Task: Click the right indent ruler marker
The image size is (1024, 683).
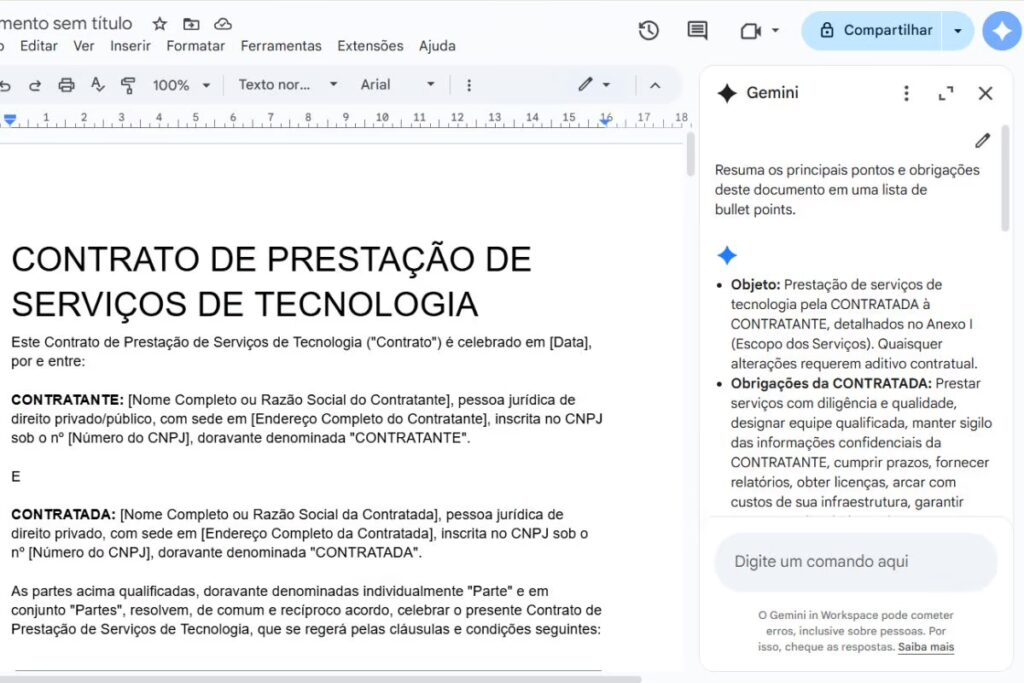Action: [606, 120]
